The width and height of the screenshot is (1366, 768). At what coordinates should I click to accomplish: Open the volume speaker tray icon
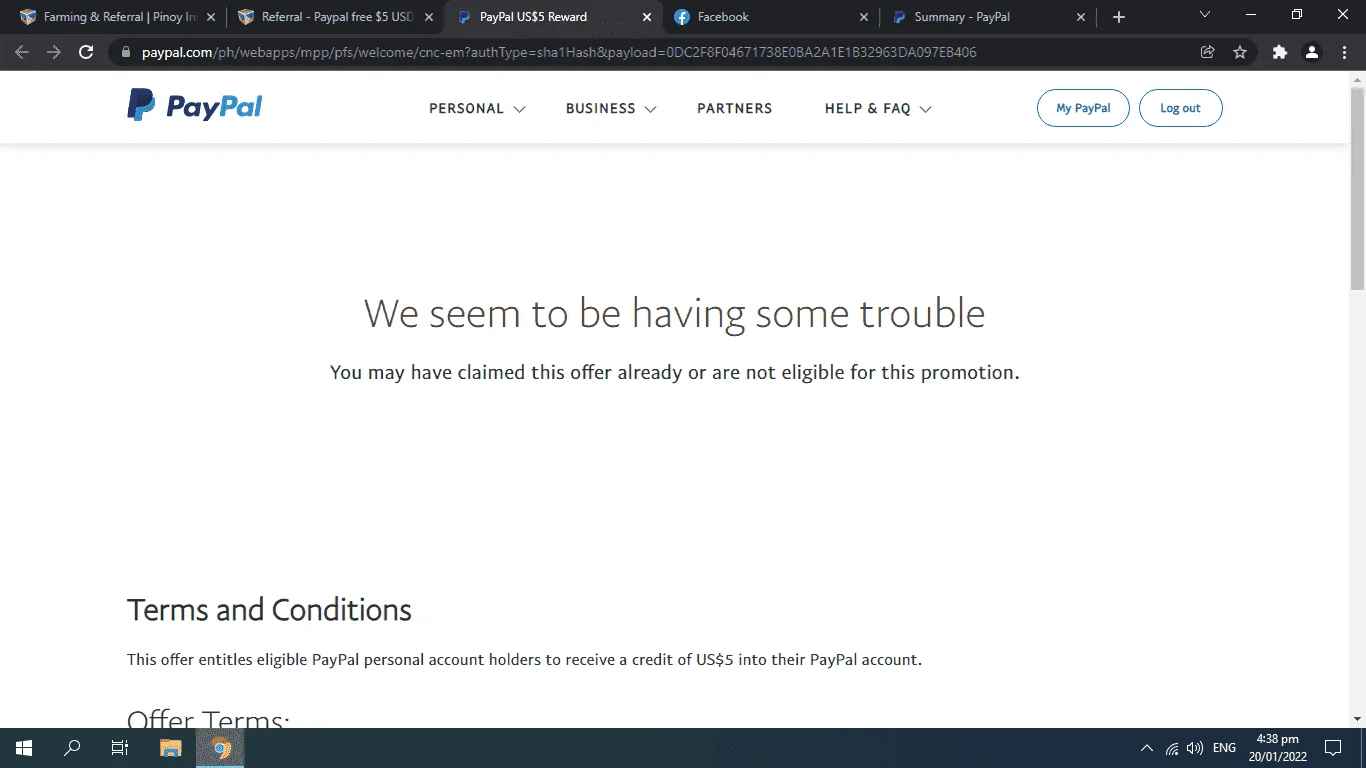(x=1194, y=748)
